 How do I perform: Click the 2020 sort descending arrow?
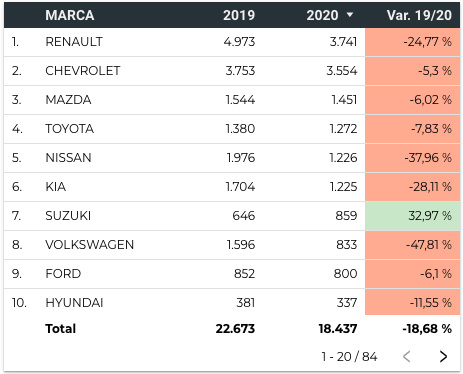tap(349, 15)
